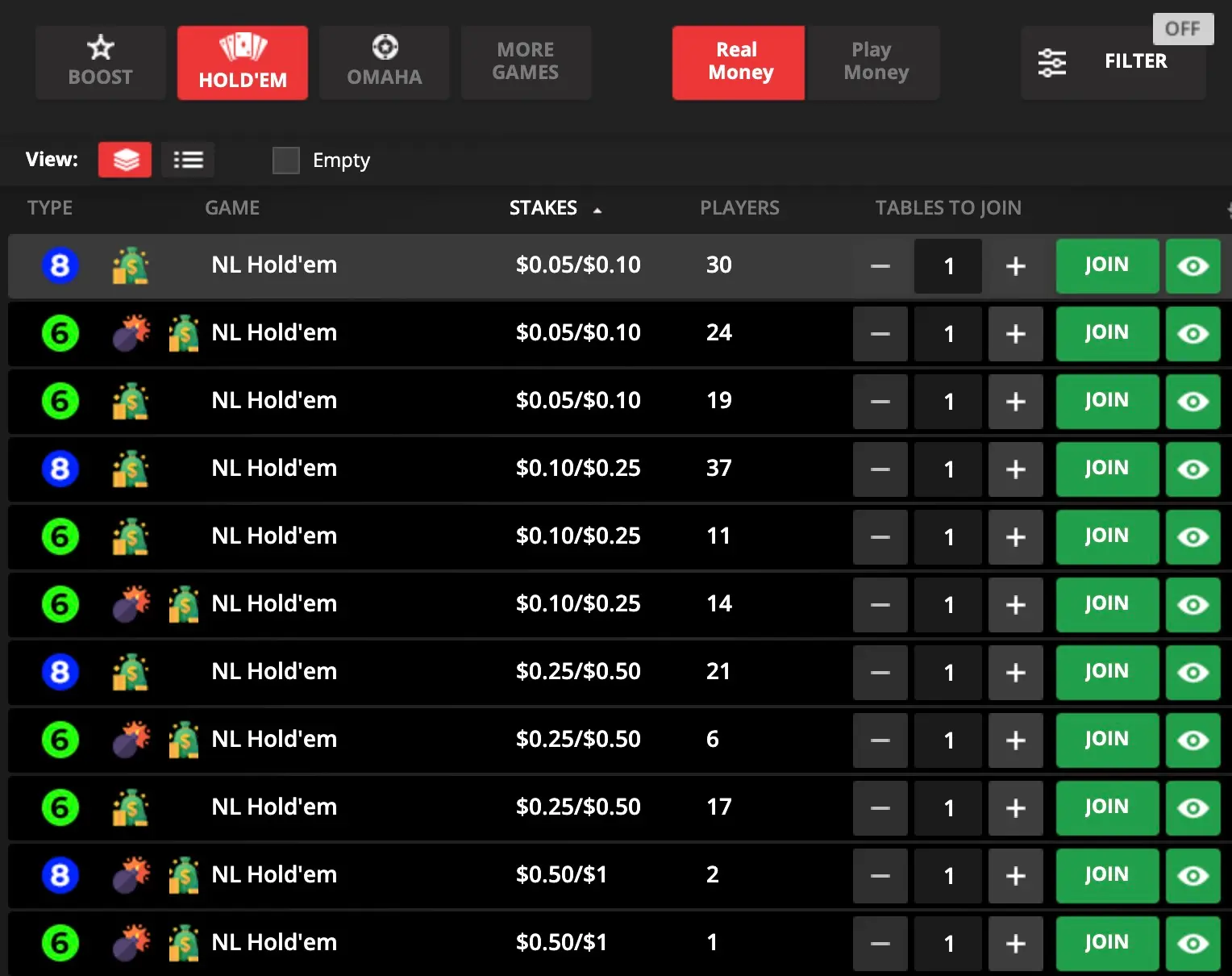Image resolution: width=1232 pixels, height=976 pixels.
Task: Open the Boost games tab
Action: [101, 62]
